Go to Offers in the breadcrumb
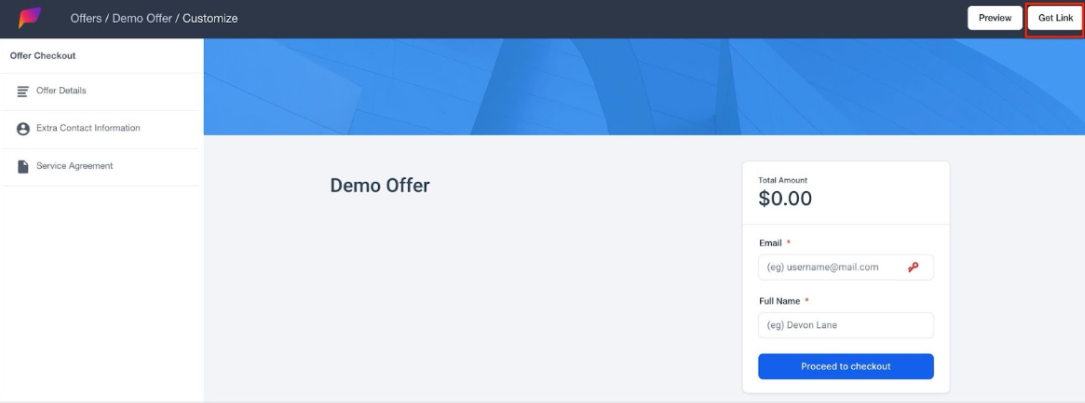The width and height of the screenshot is (1085, 403). (86, 18)
